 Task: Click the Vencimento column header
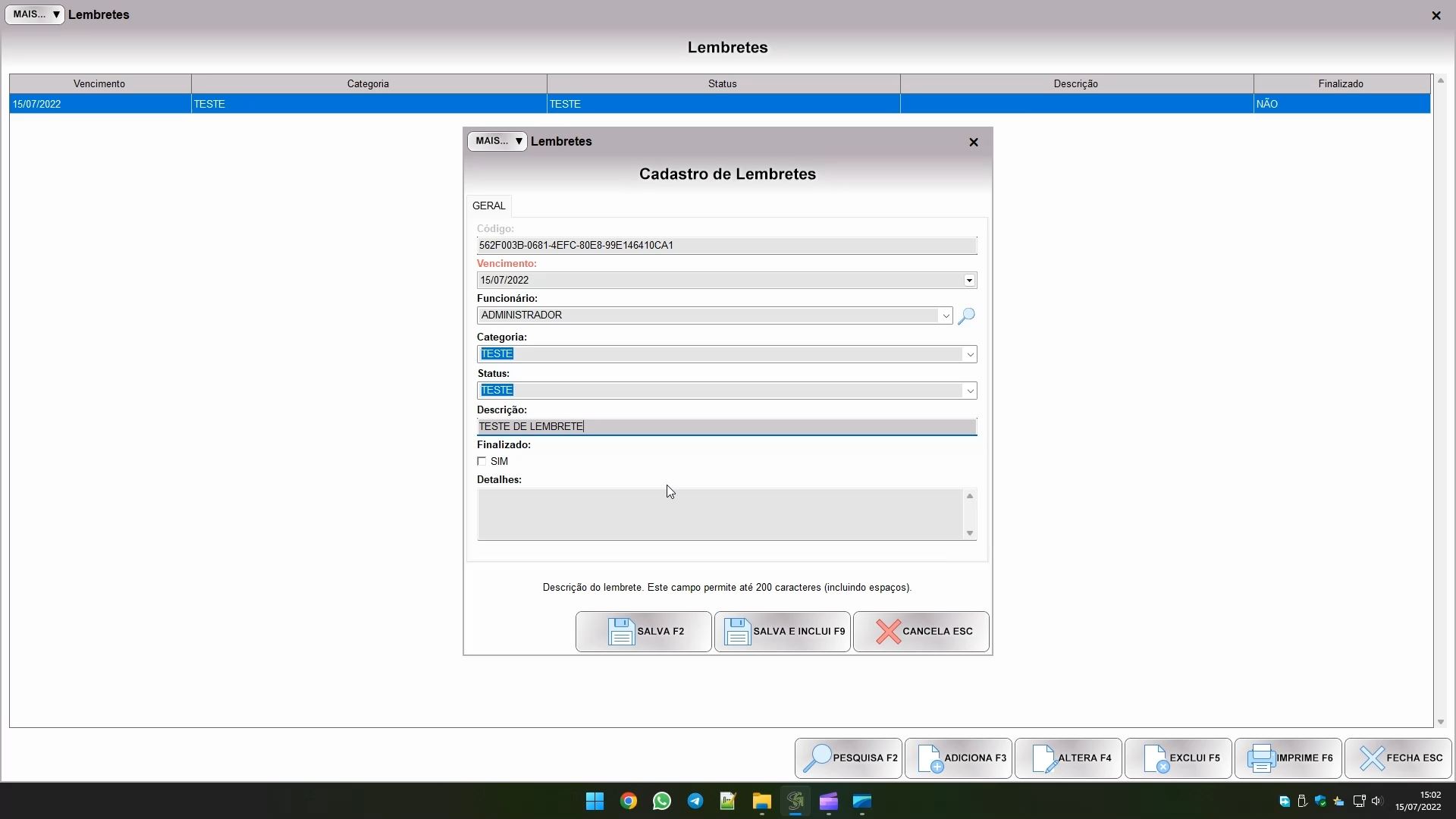click(x=99, y=83)
